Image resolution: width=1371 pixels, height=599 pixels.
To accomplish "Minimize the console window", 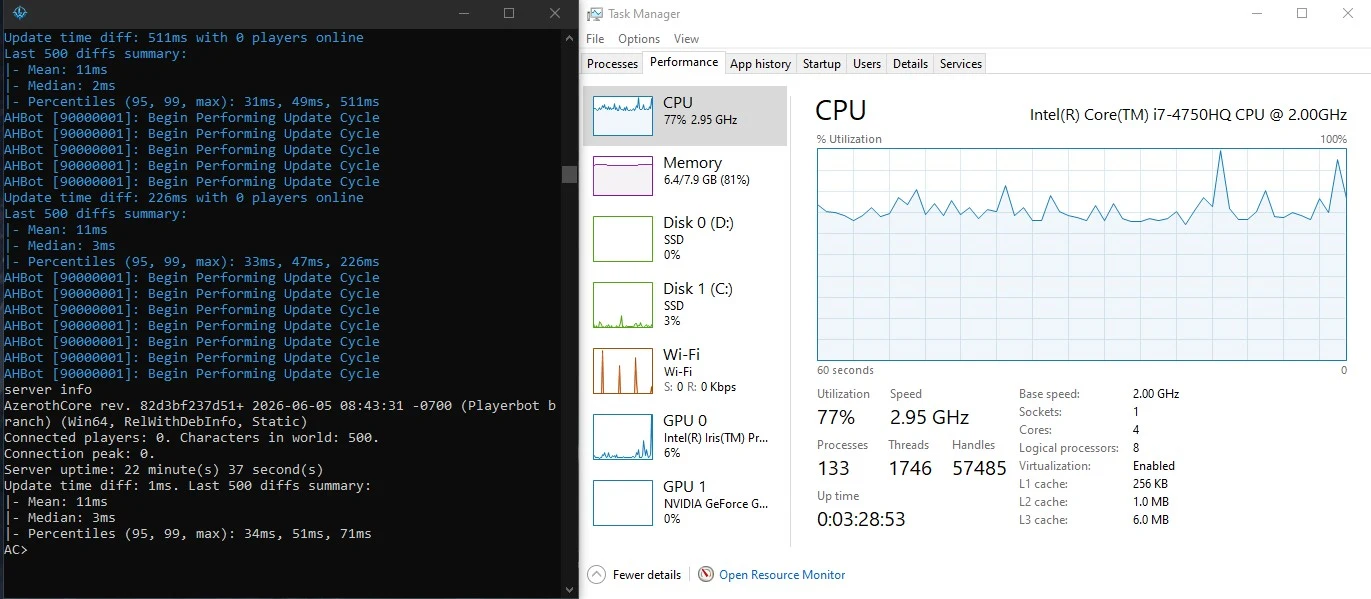I will (463, 13).
